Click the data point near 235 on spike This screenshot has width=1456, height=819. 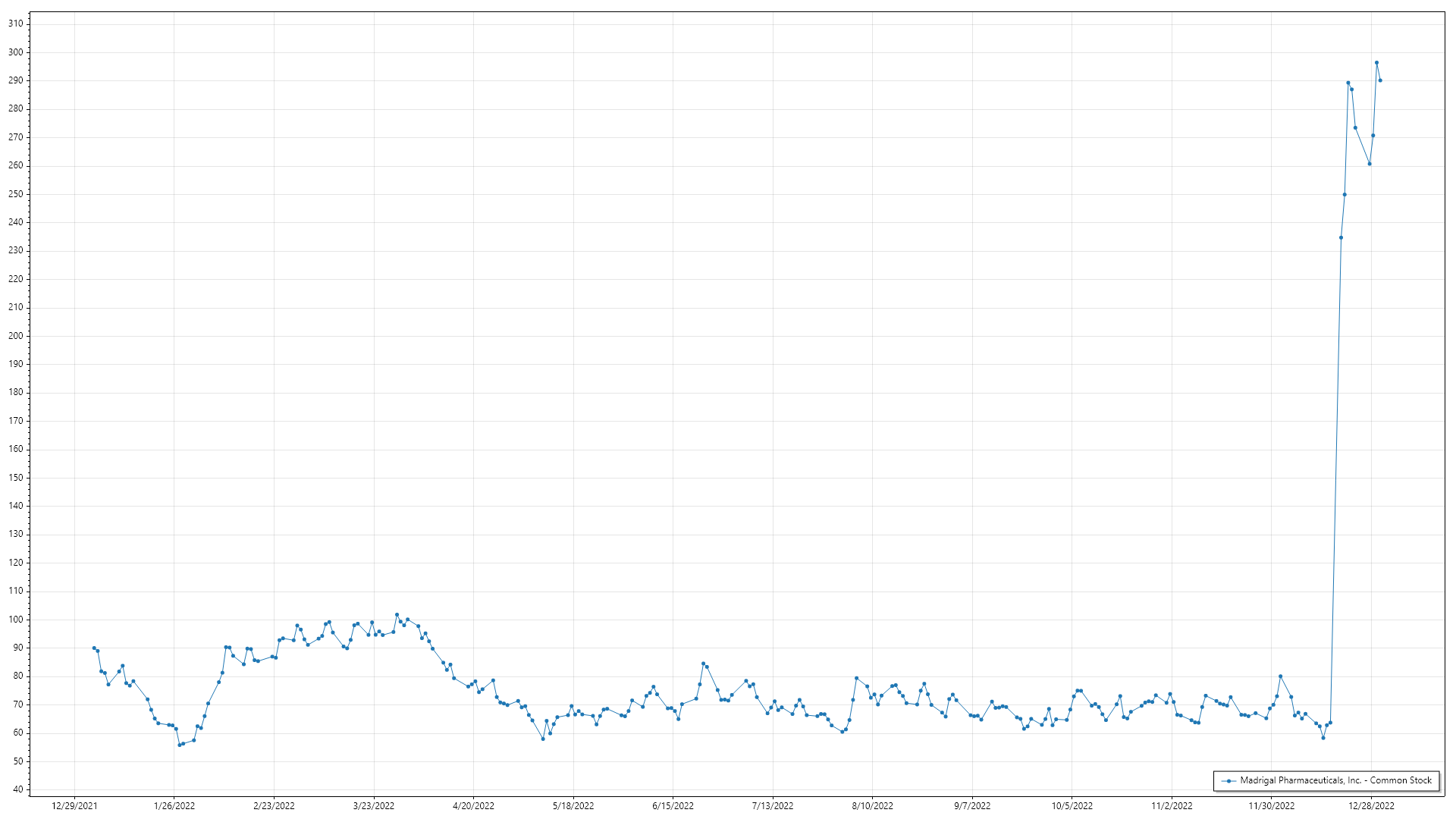(x=1341, y=237)
